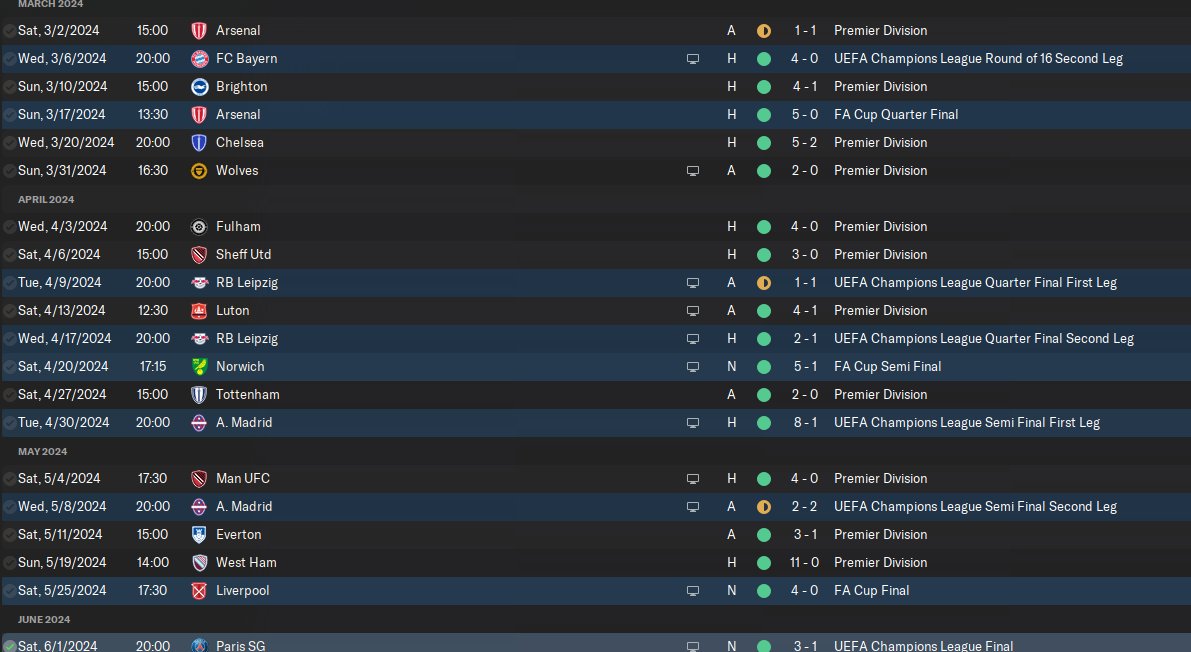Open the 8 - 1 A. Madrid result
This screenshot has width=1191, height=652.
click(x=805, y=423)
